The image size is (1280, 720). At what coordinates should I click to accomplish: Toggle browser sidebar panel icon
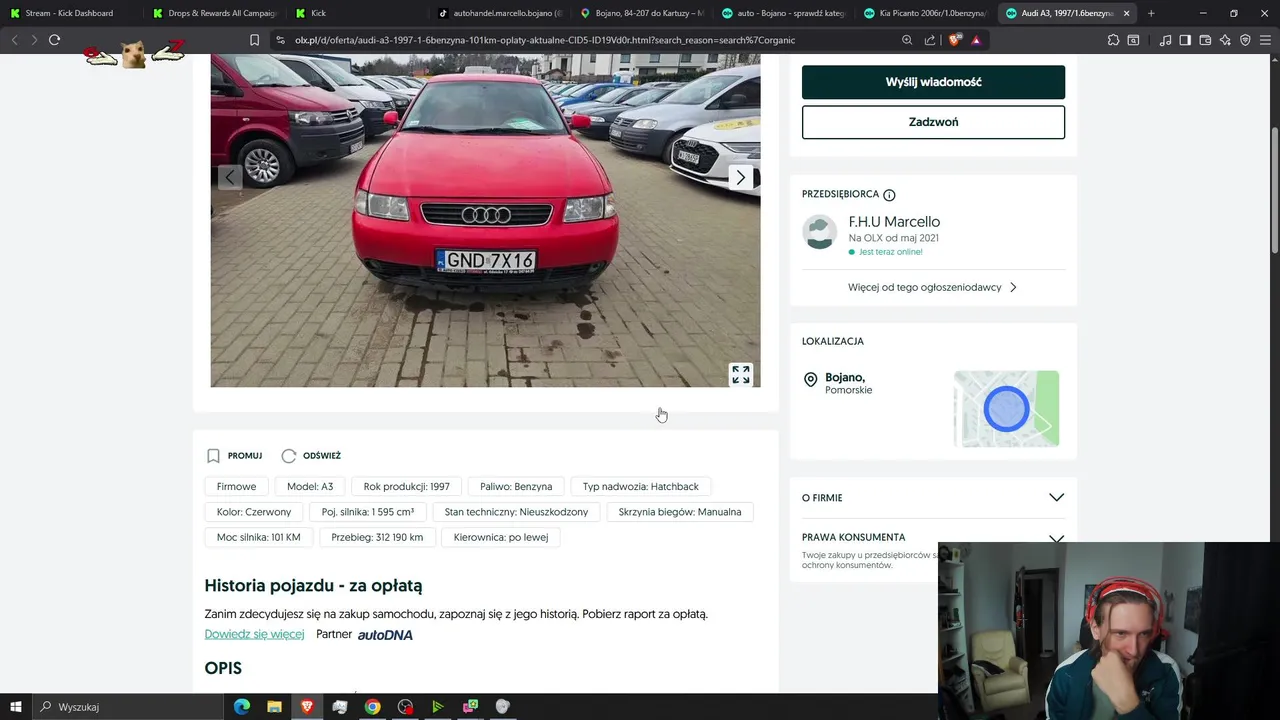tap(1185, 40)
